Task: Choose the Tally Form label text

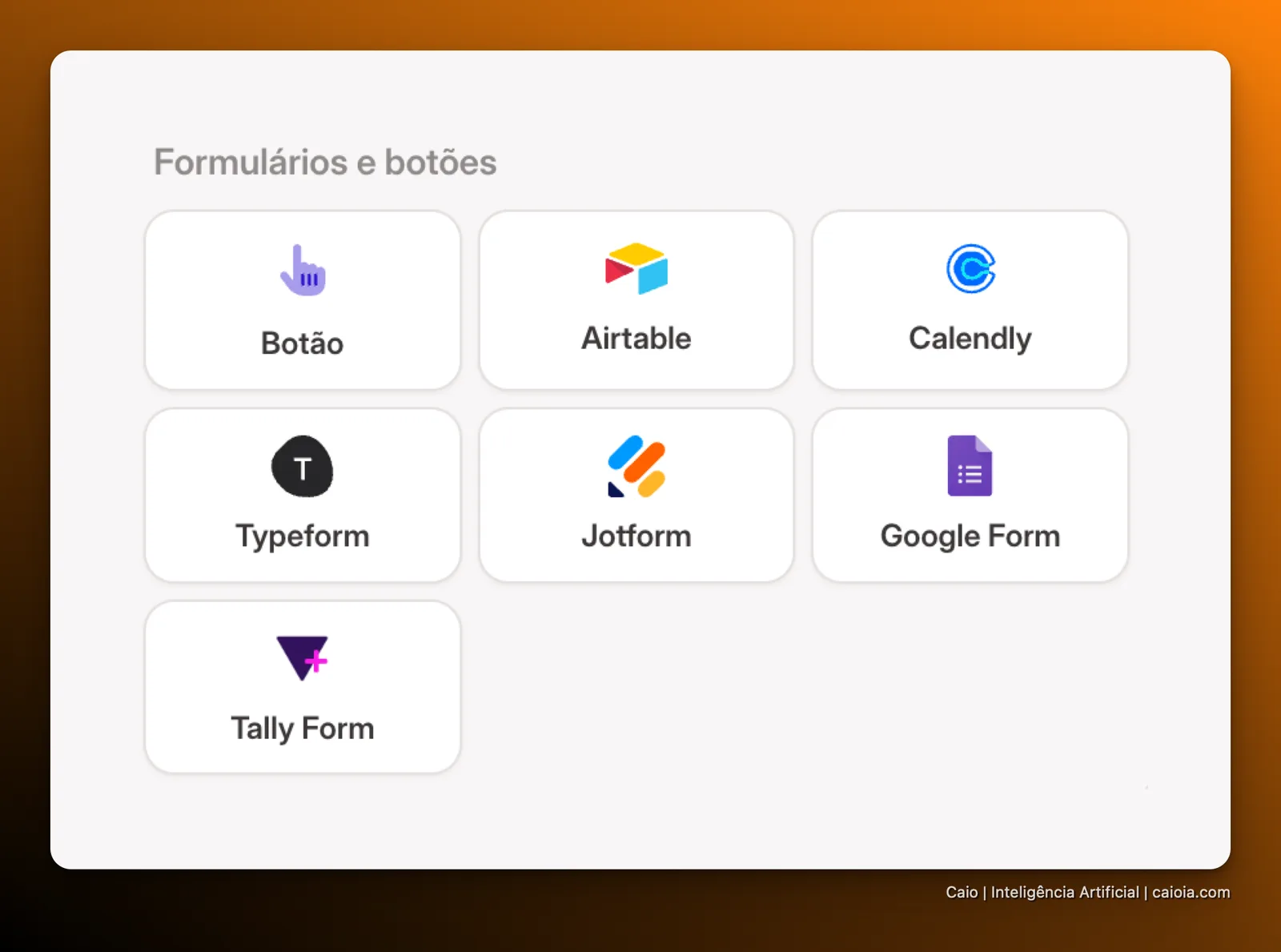Action: pos(303,729)
